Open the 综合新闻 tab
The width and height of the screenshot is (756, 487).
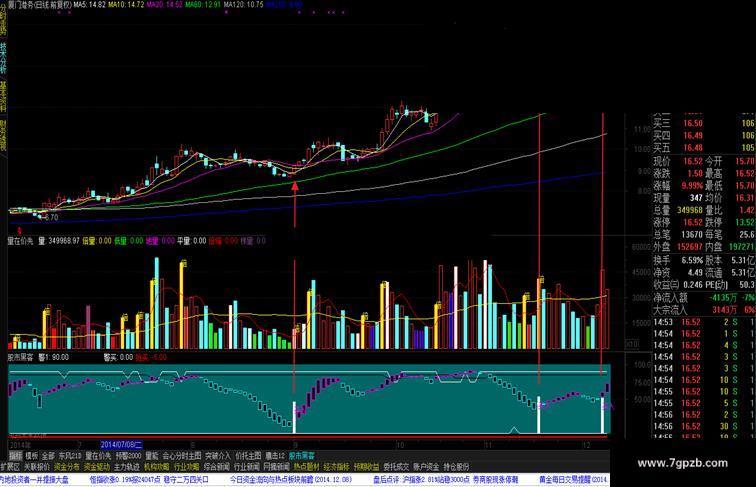[x=216, y=467]
